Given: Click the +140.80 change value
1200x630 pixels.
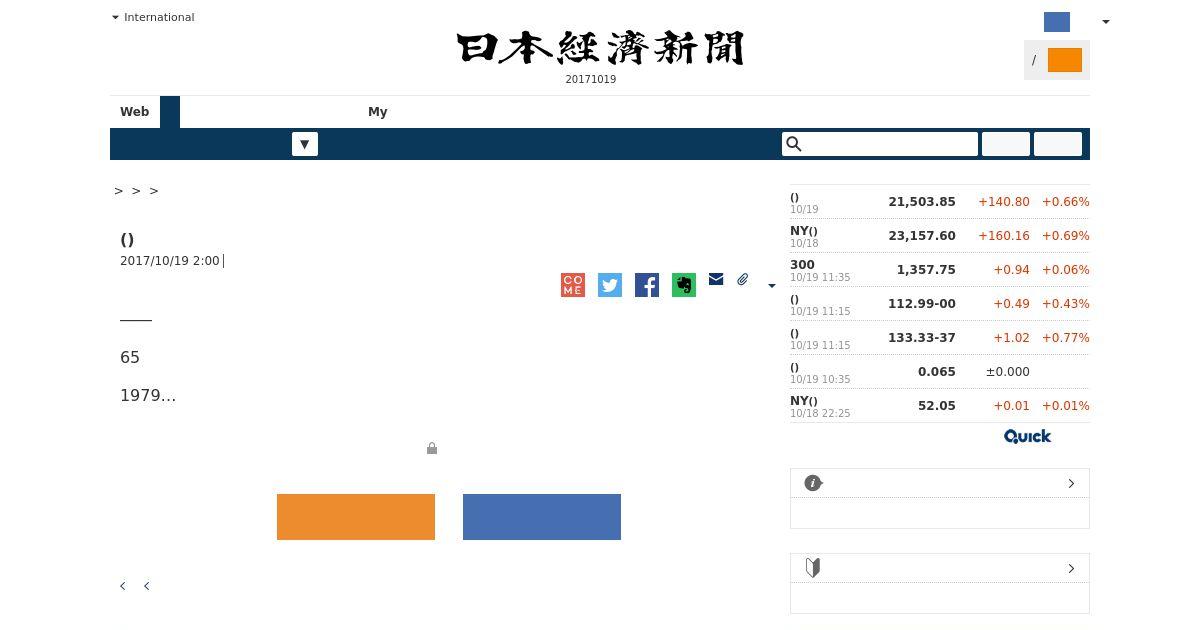Looking at the screenshot, I should [x=1004, y=202].
